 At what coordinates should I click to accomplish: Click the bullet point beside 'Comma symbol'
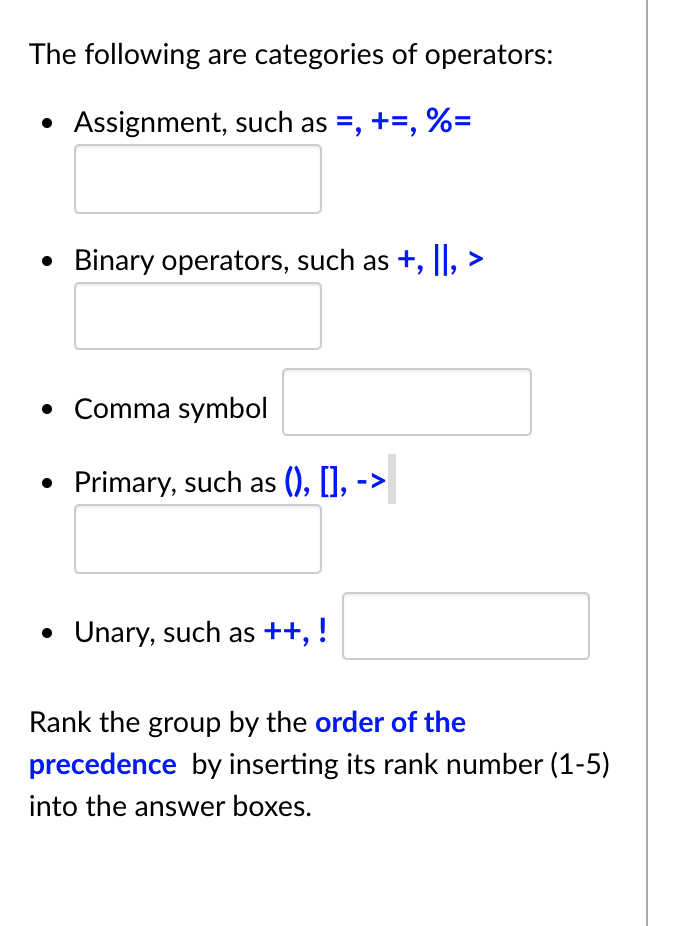tap(46, 408)
